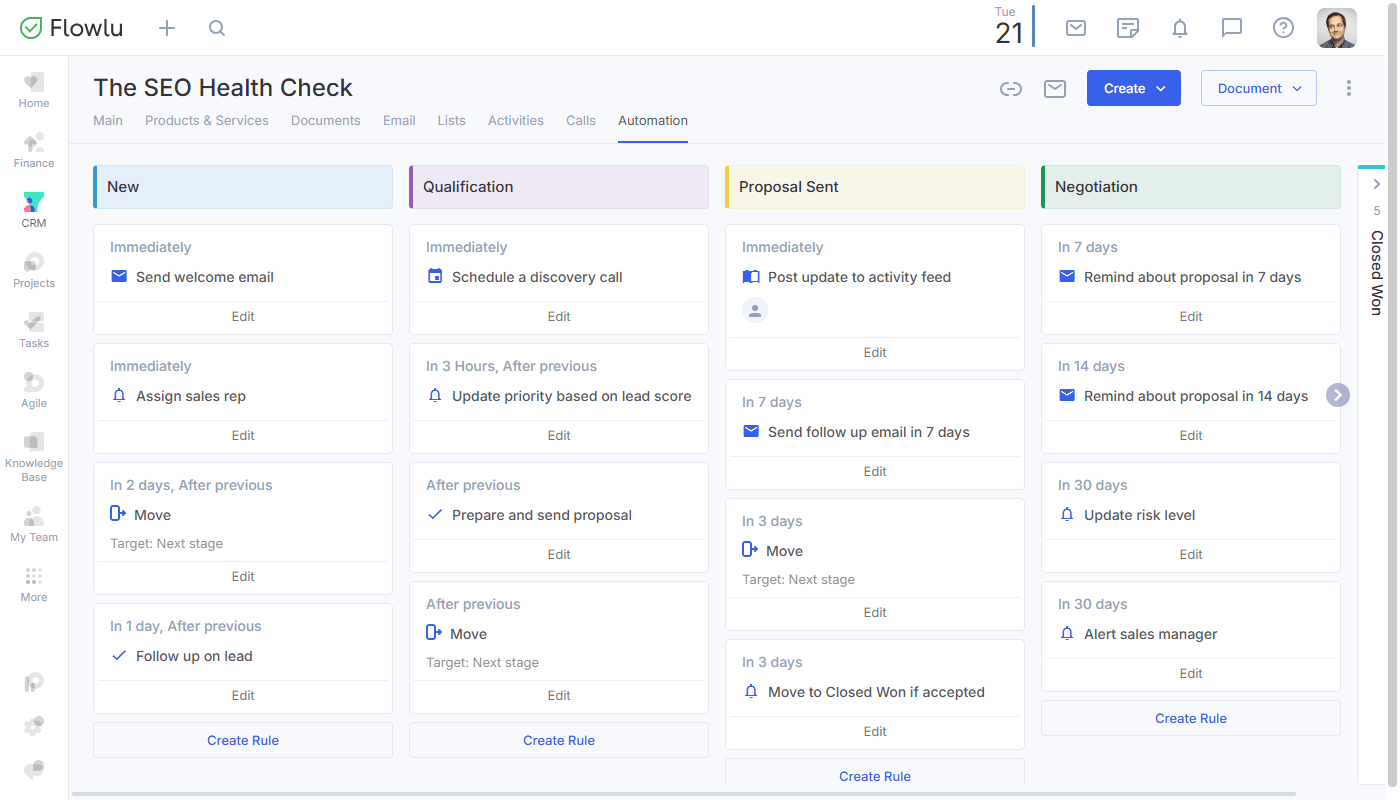Open Projects from the left sidebar
1400x800 pixels.
coord(33,268)
